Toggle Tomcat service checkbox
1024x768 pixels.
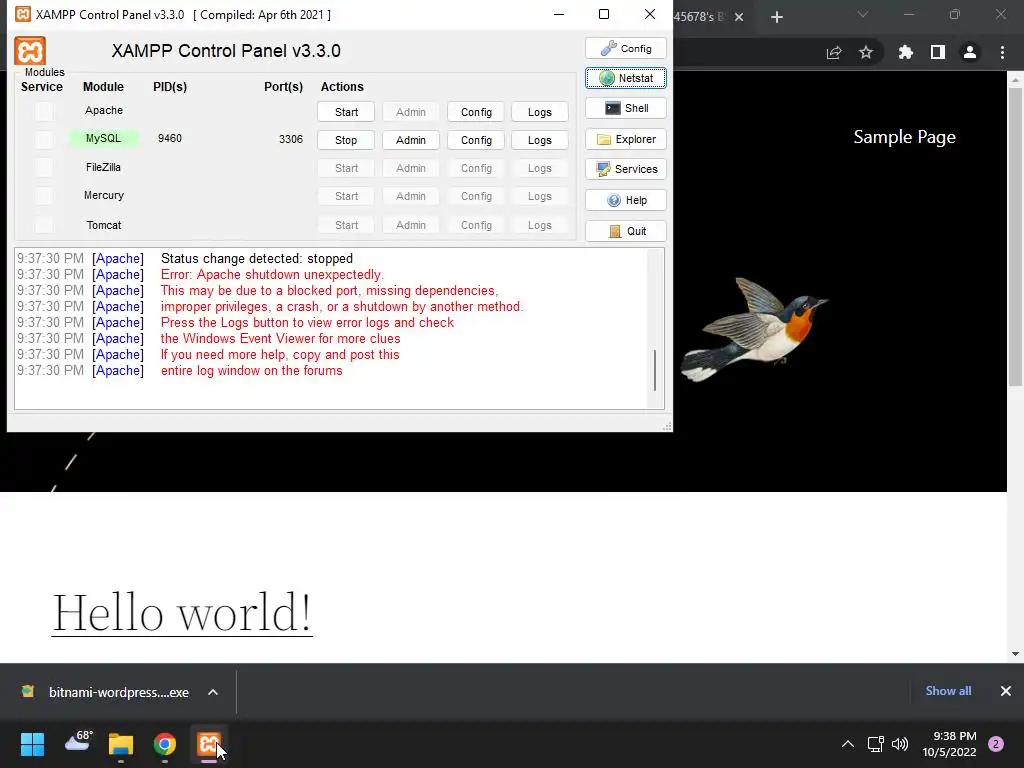(x=44, y=225)
